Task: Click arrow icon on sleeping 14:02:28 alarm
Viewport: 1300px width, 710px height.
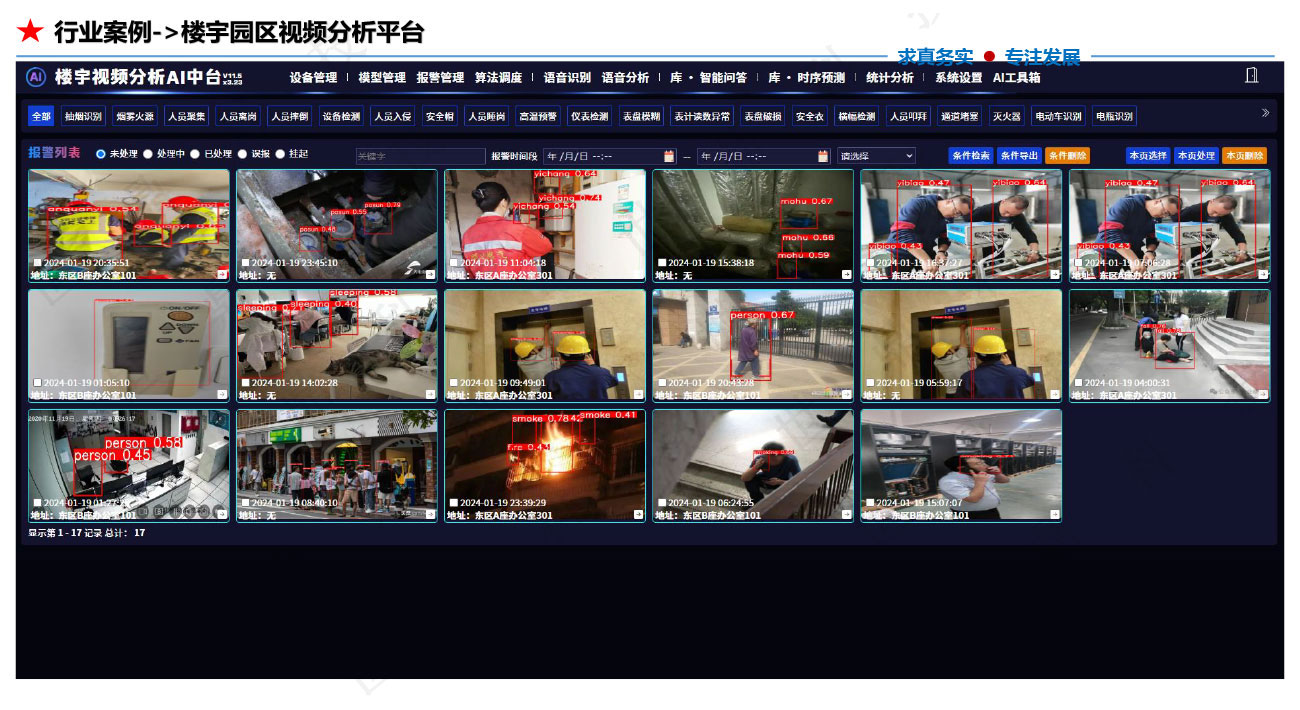Action: coord(430,394)
